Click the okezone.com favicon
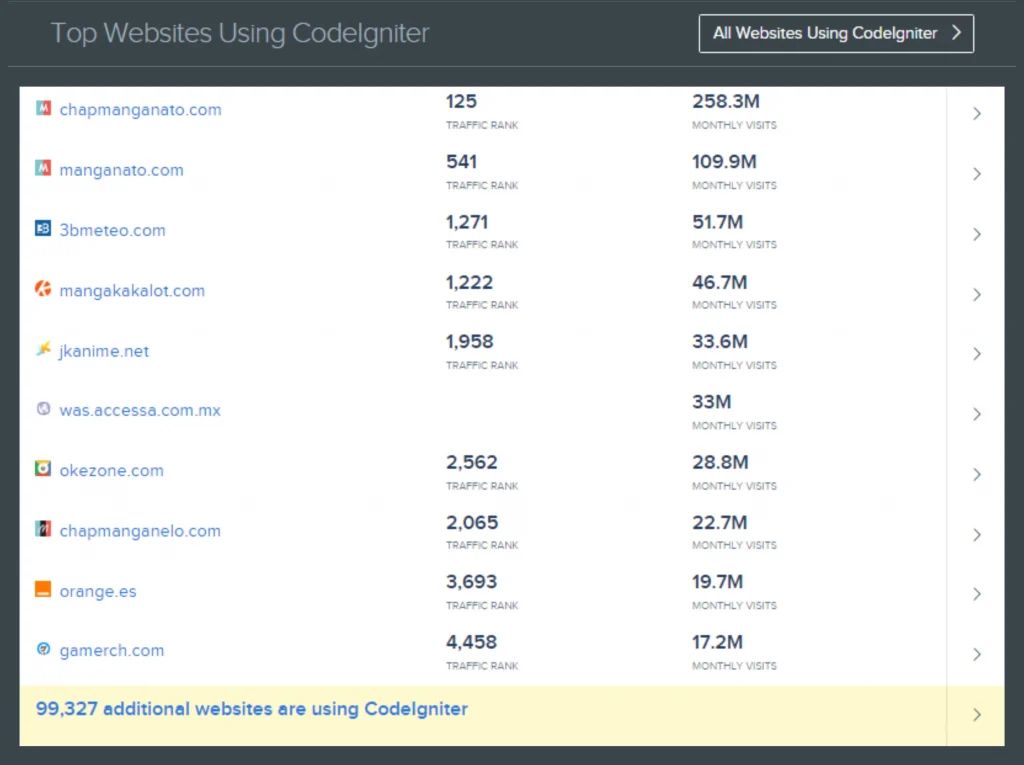 coord(43,468)
